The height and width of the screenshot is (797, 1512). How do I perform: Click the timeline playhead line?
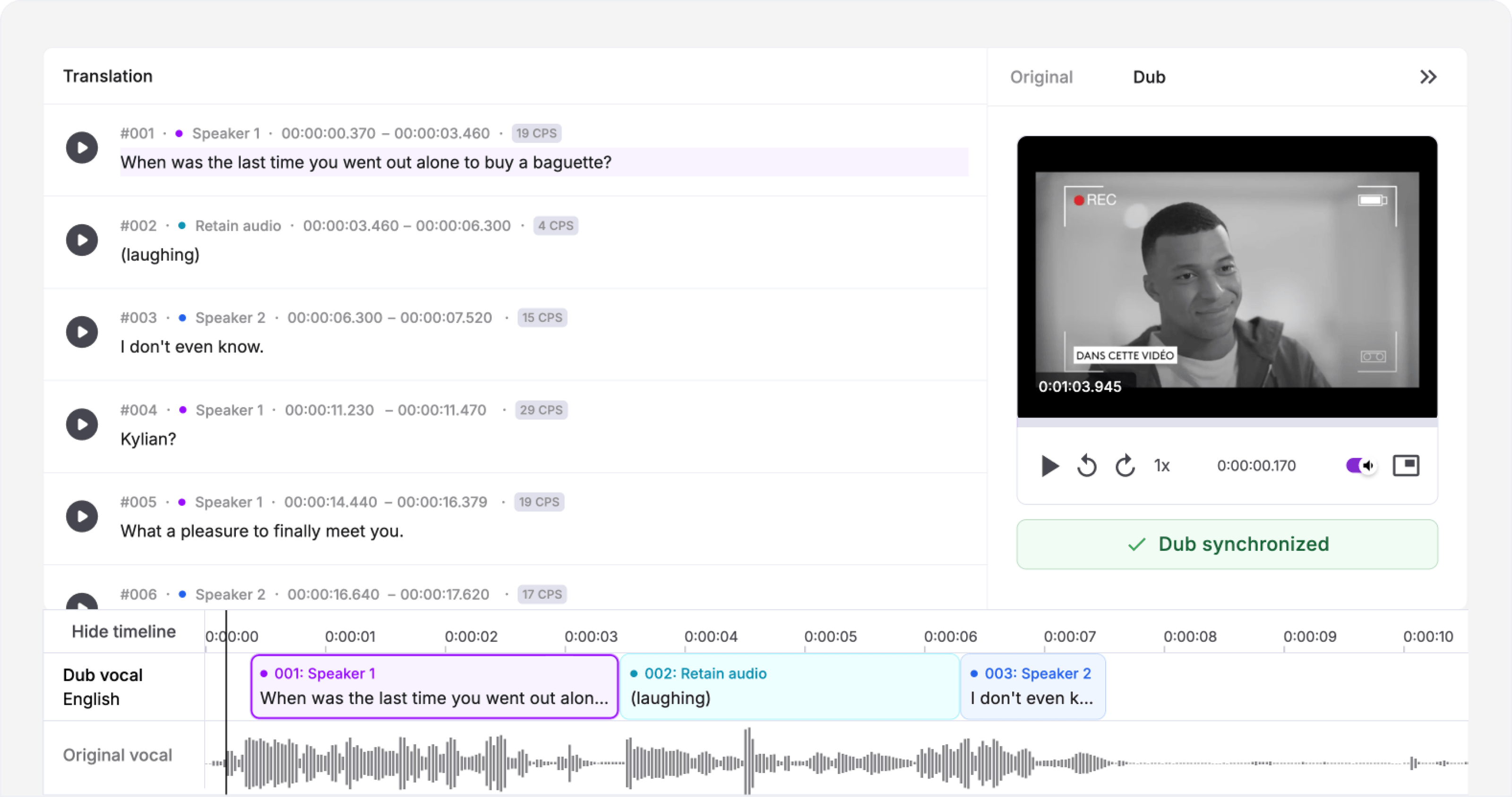226,703
